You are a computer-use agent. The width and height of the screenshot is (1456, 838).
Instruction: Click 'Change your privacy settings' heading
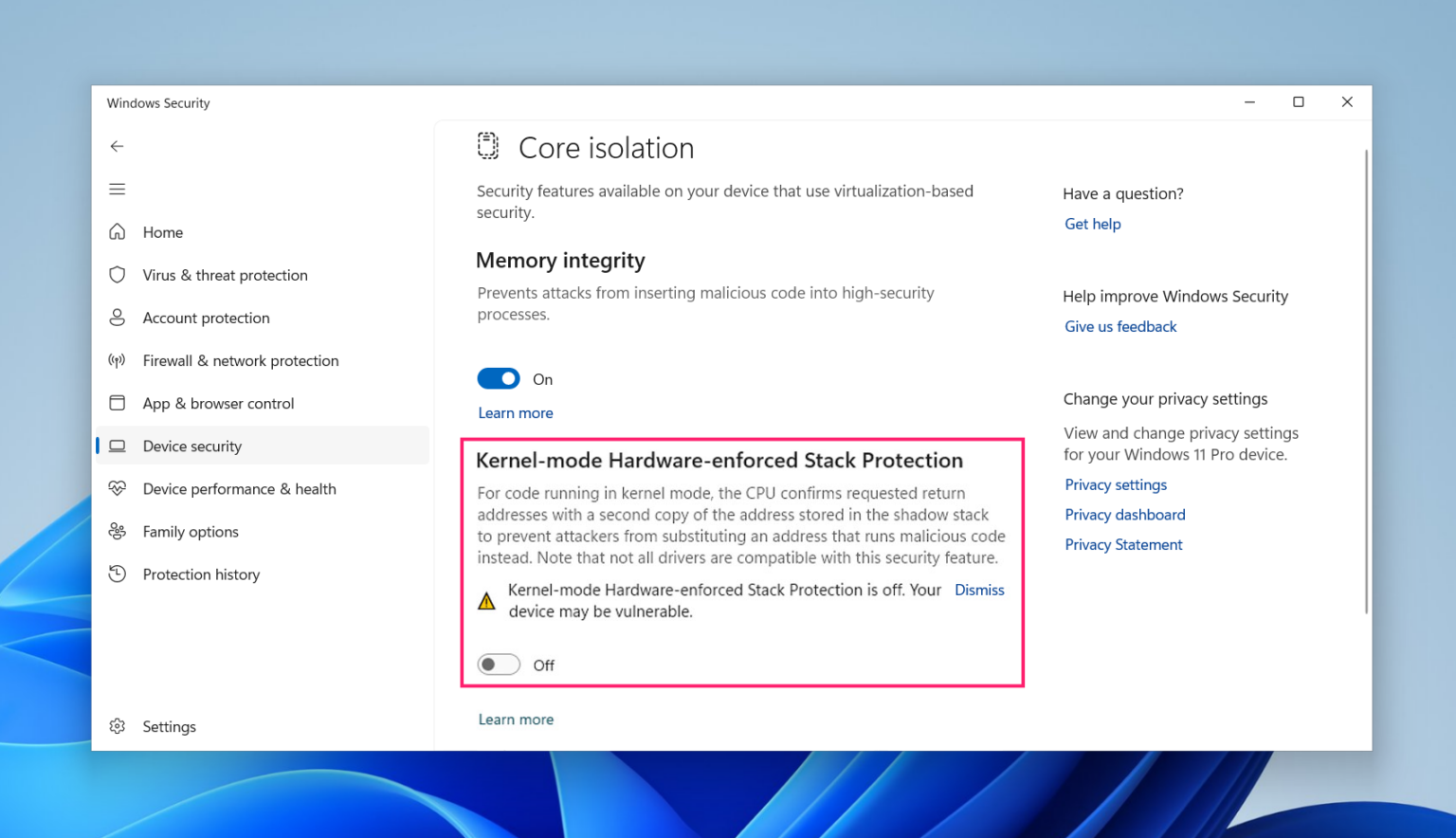coord(1165,399)
